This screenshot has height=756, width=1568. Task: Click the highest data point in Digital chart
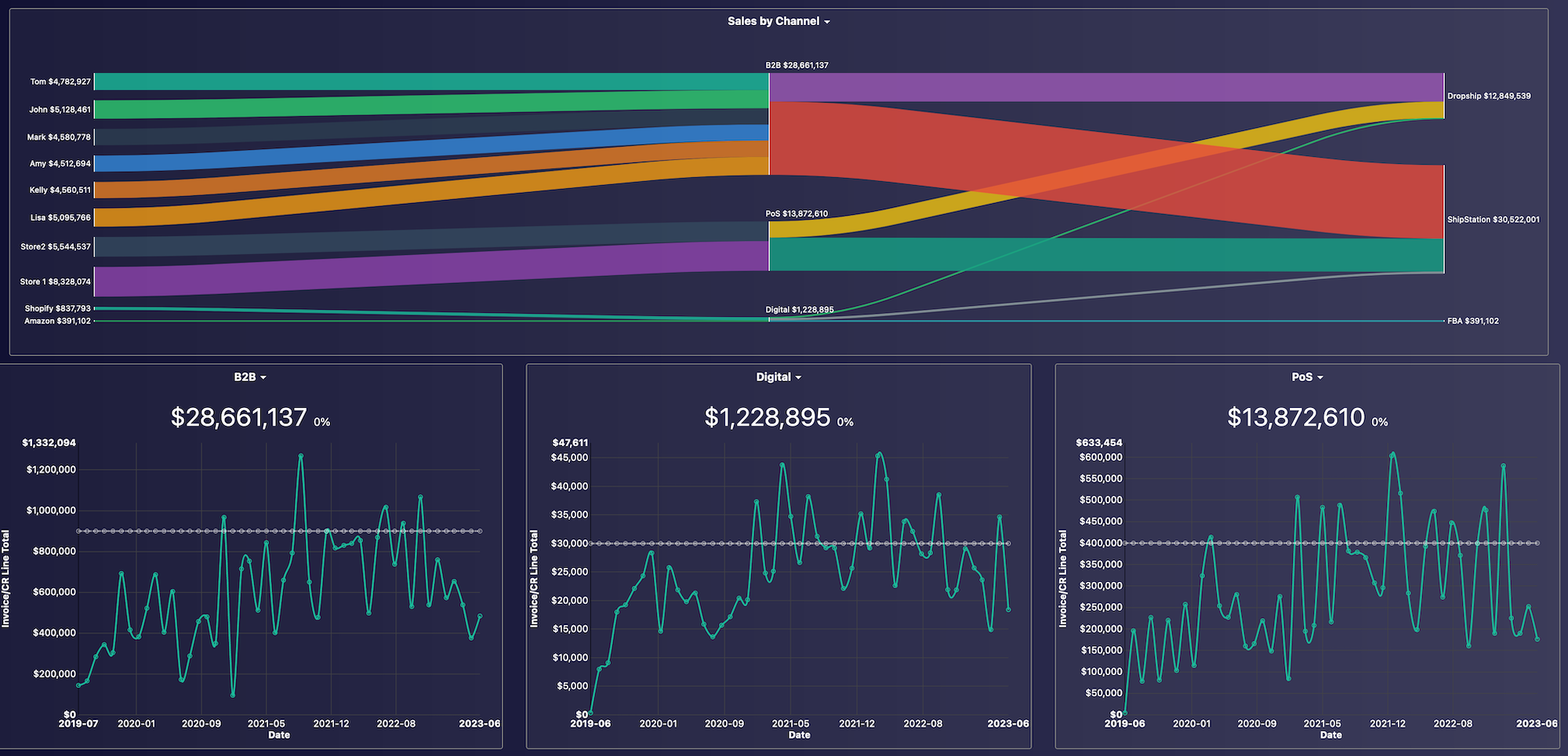(879, 454)
